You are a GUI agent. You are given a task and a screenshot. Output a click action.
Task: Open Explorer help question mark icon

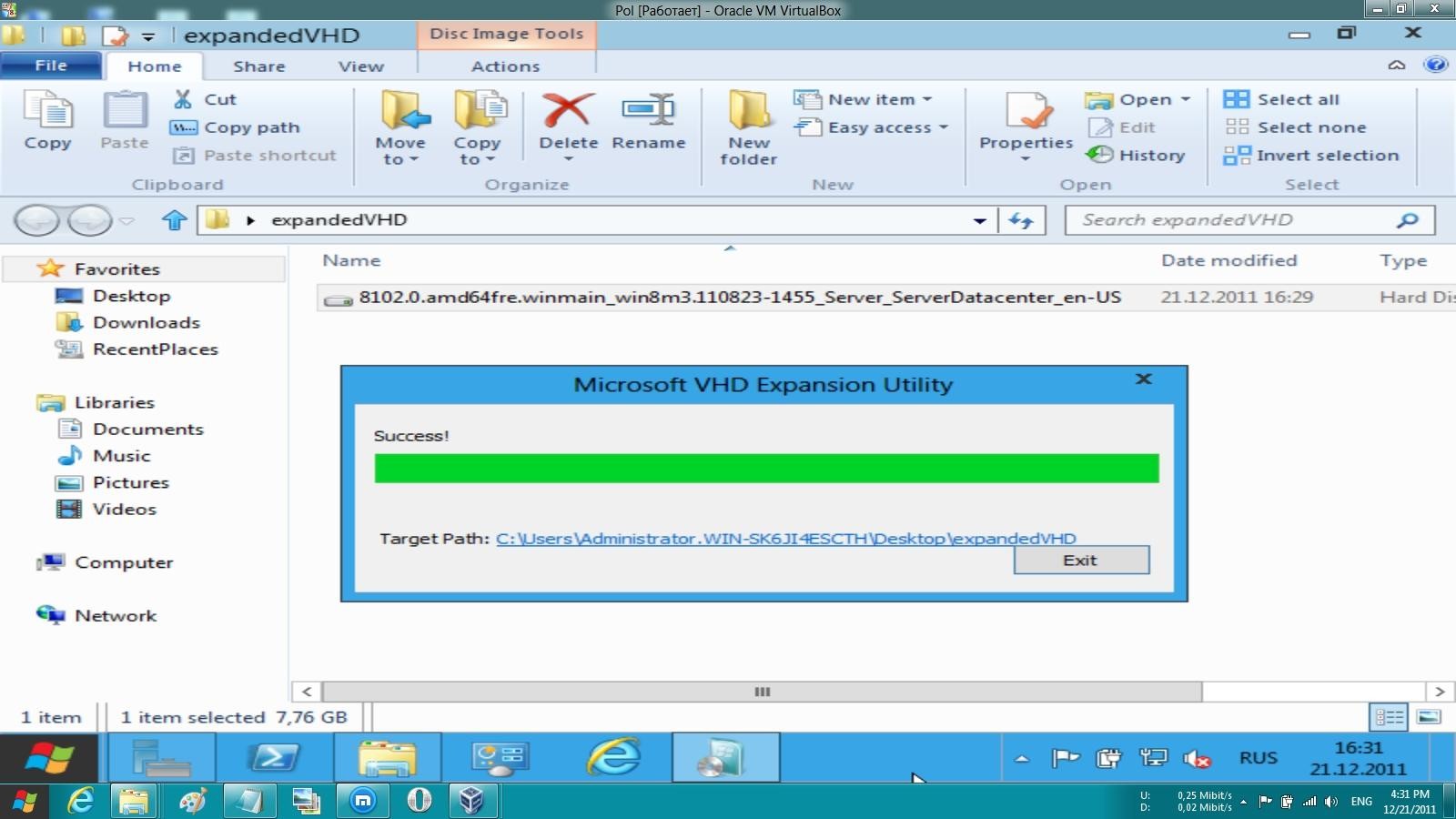pyautogui.click(x=1436, y=65)
